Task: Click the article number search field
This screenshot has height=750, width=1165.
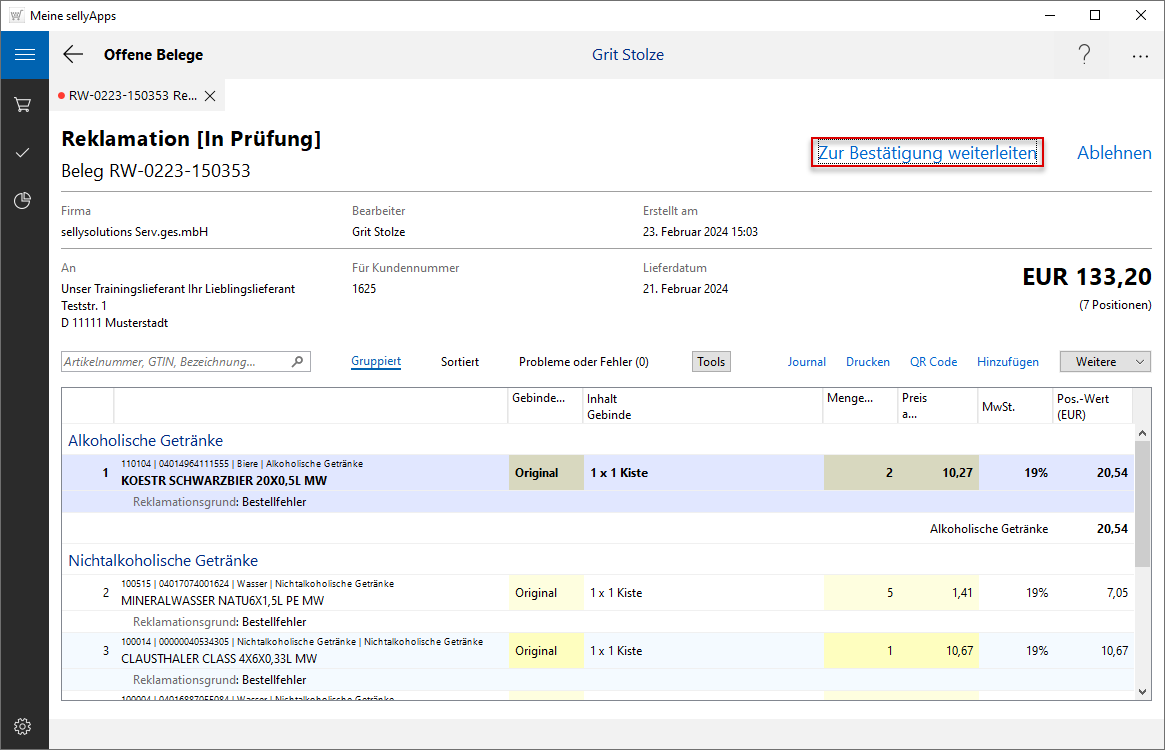Action: point(175,362)
